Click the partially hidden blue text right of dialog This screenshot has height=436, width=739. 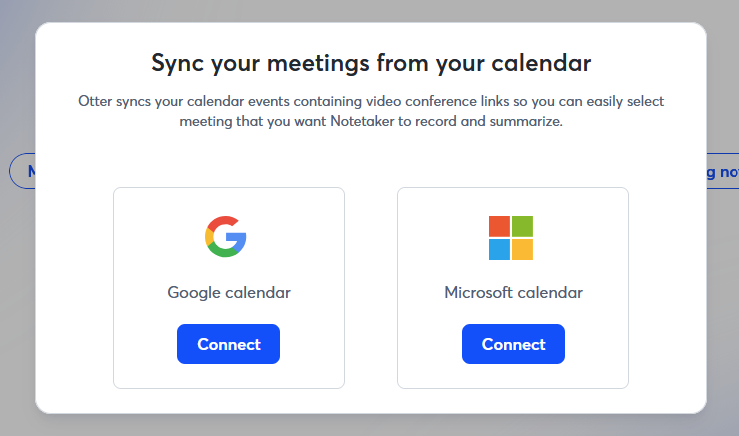coord(722,172)
